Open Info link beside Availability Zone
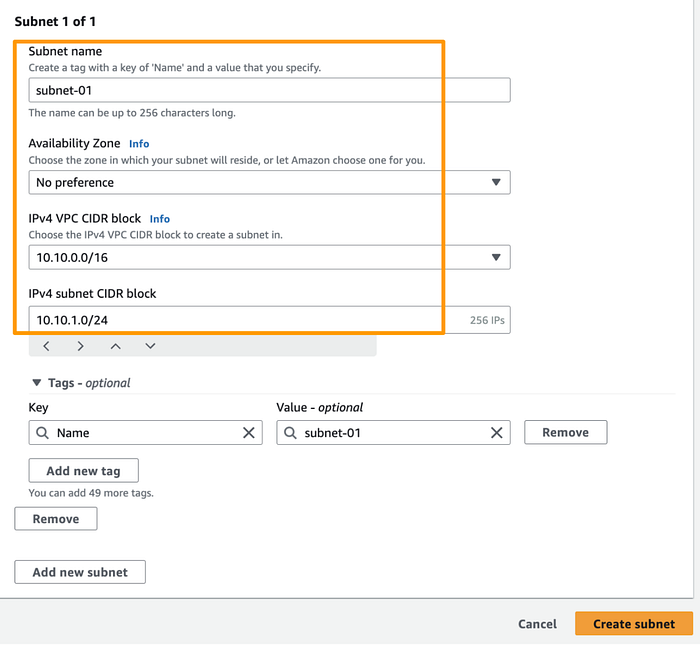Viewport: 700px width, 650px height. click(x=139, y=144)
